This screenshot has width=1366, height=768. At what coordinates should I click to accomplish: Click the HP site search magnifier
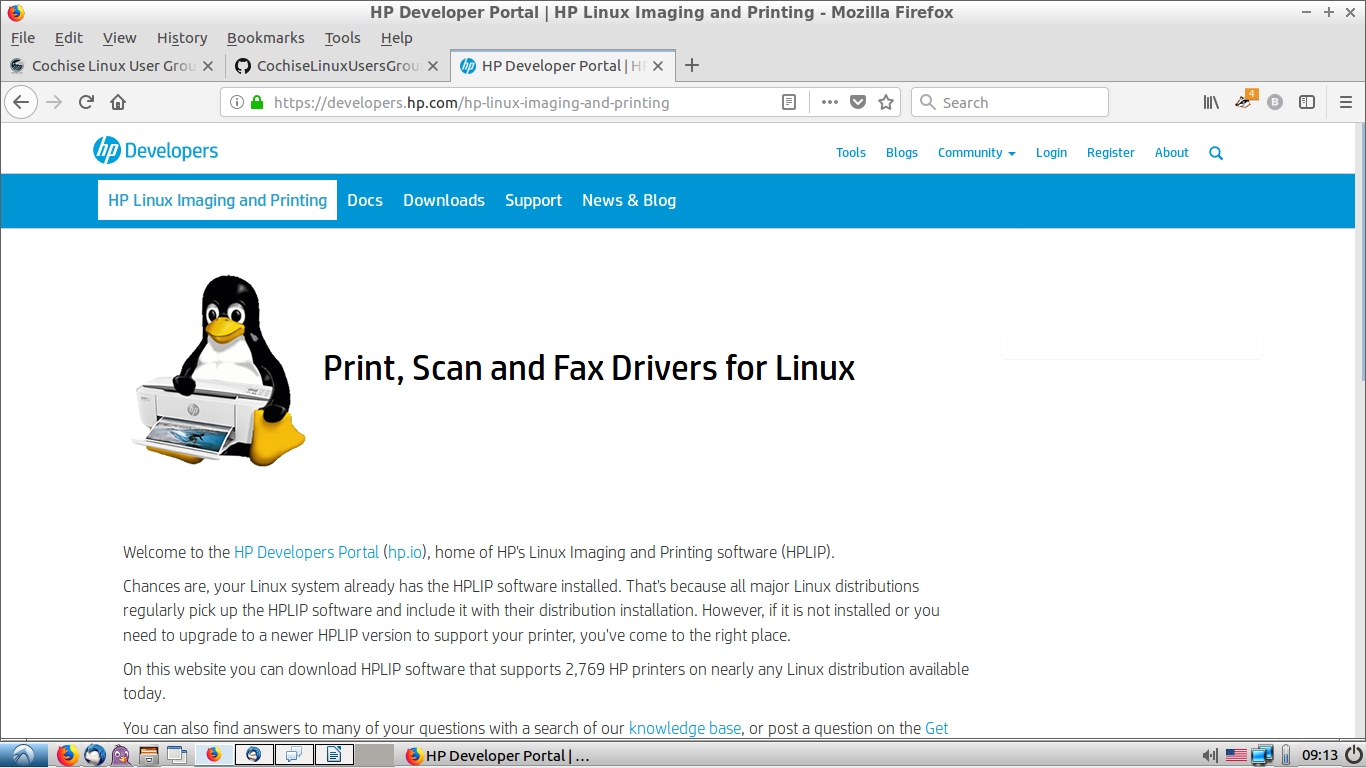(x=1216, y=153)
